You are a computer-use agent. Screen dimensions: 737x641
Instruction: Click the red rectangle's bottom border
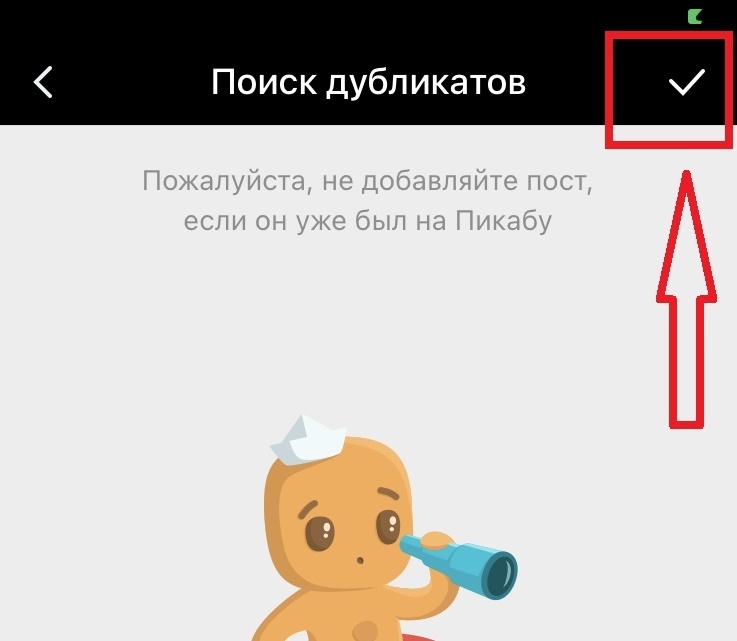668,143
